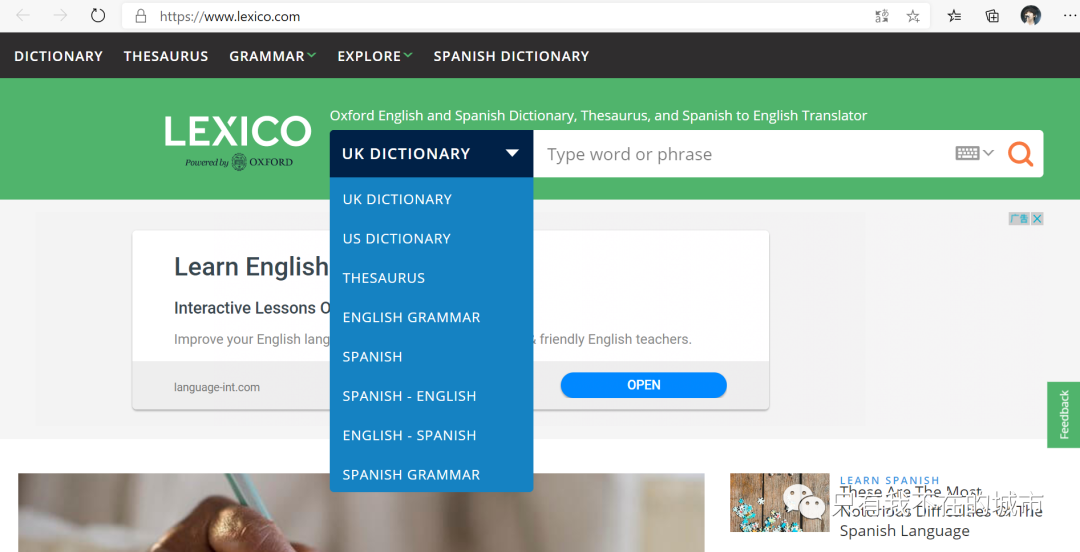Click the Learn English ad headline
Image resolution: width=1080 pixels, height=552 pixels.
(251, 266)
